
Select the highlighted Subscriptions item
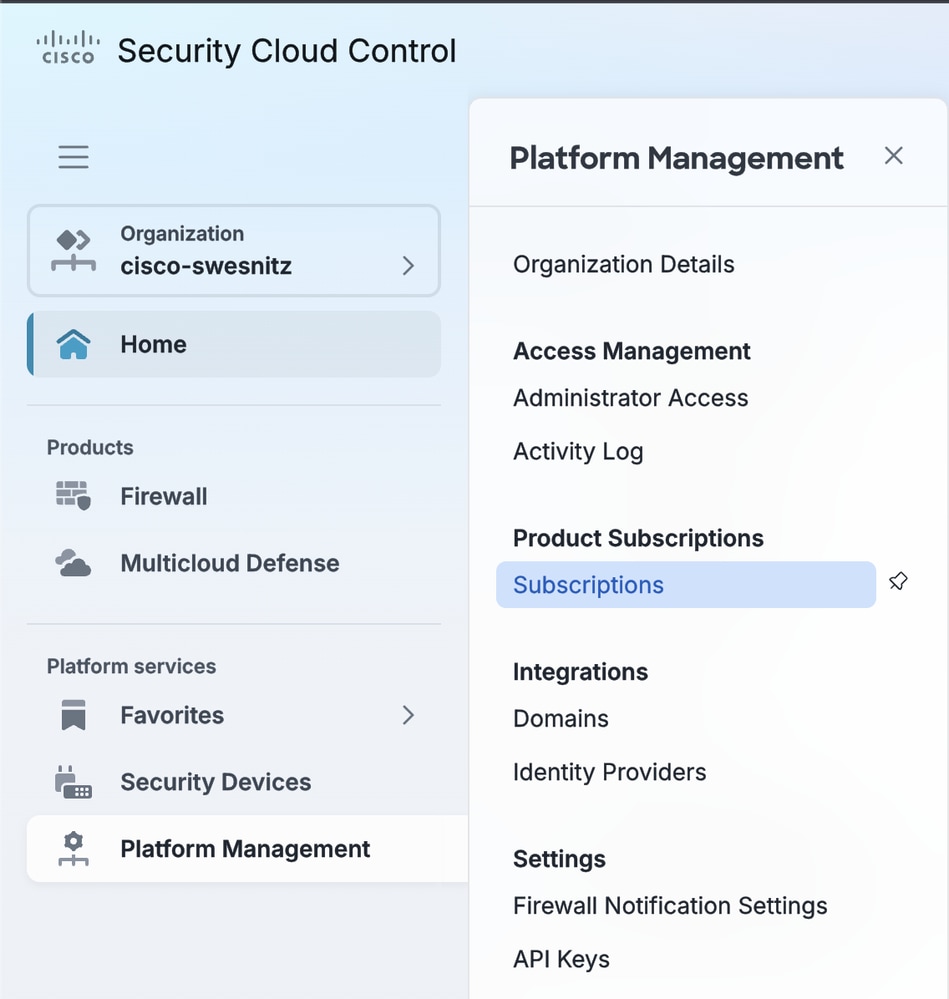686,585
